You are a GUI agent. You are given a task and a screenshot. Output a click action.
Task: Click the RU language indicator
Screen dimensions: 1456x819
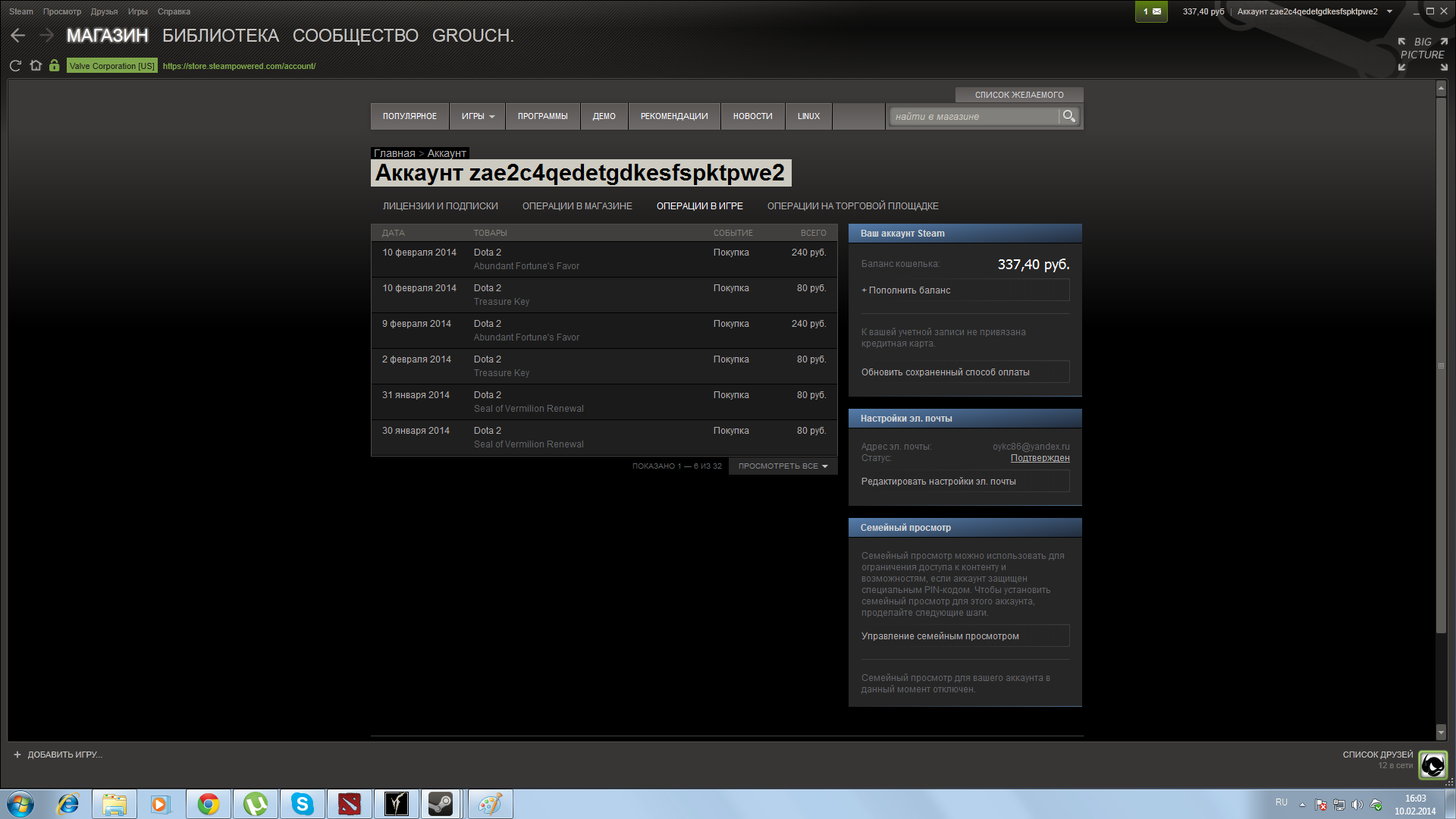pyautogui.click(x=1281, y=802)
